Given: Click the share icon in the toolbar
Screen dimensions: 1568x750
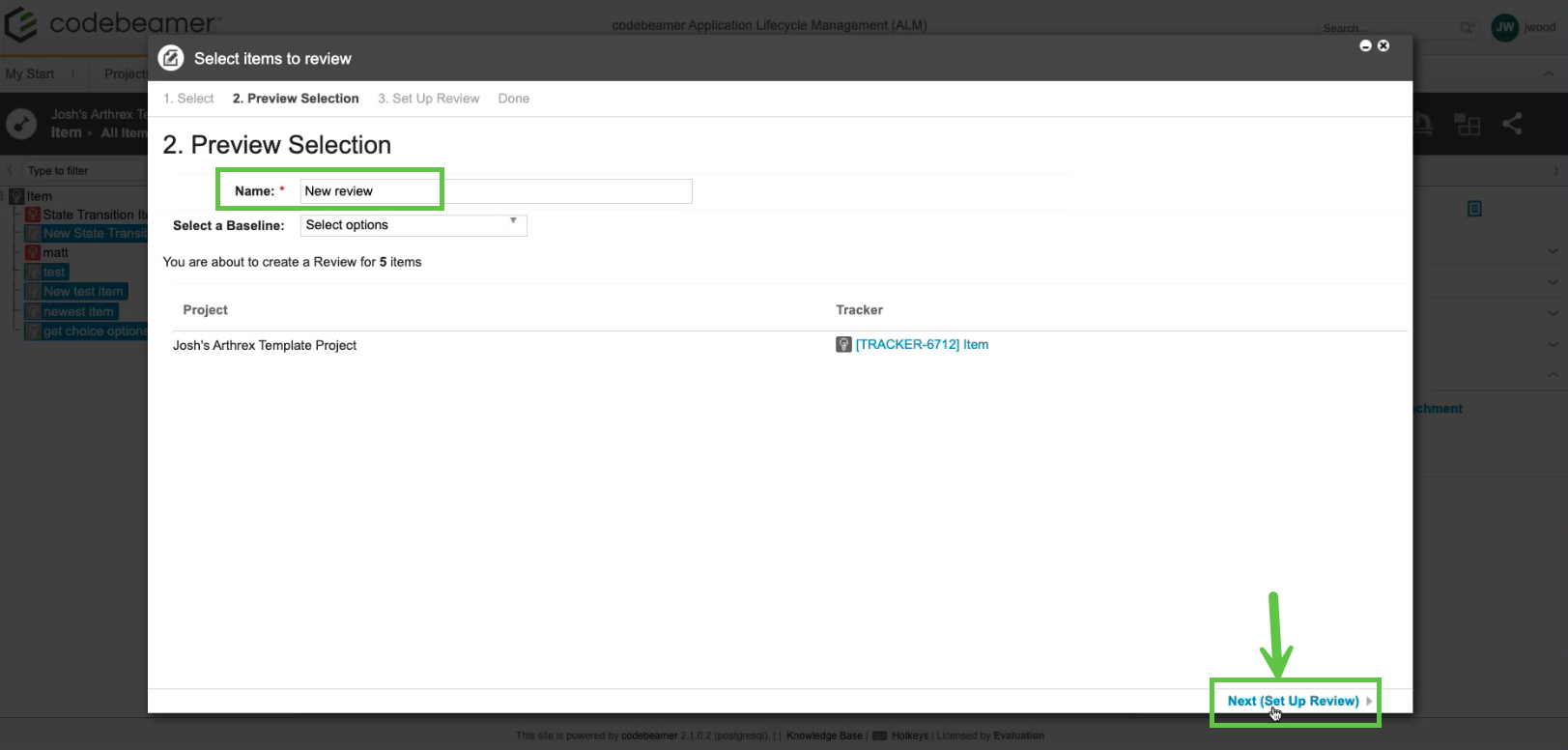Looking at the screenshot, I should (x=1512, y=124).
